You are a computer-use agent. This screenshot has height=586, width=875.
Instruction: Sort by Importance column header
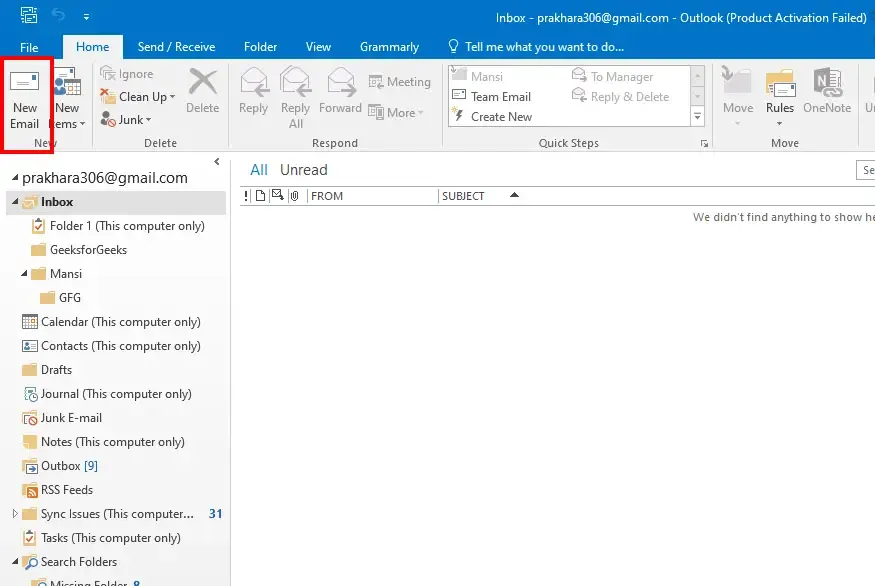coord(246,196)
